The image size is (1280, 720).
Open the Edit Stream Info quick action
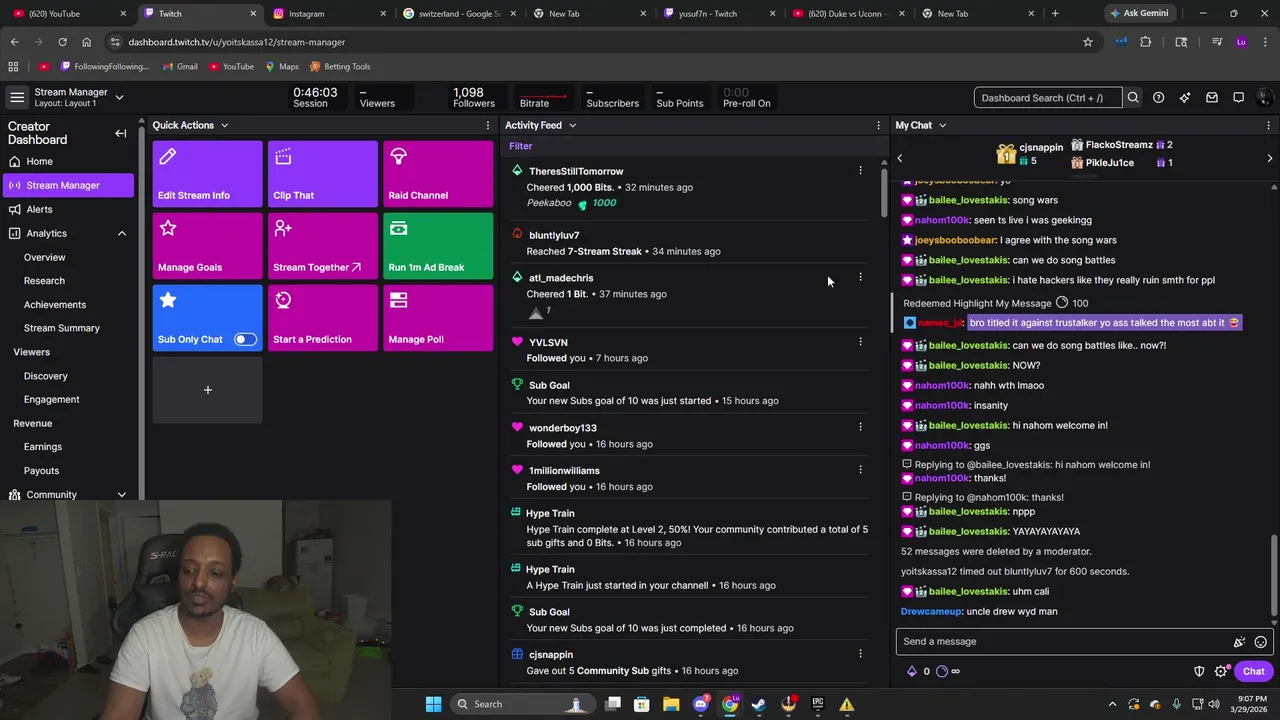[x=207, y=174]
